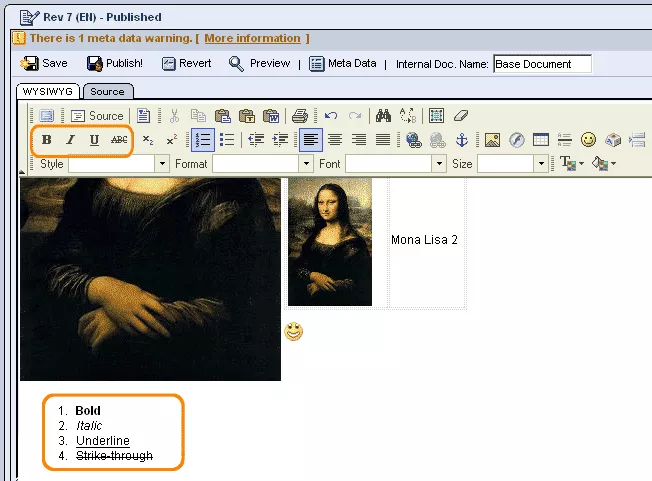Click the Mona Lisa 2 table cell
652x481 pixels.
427,243
